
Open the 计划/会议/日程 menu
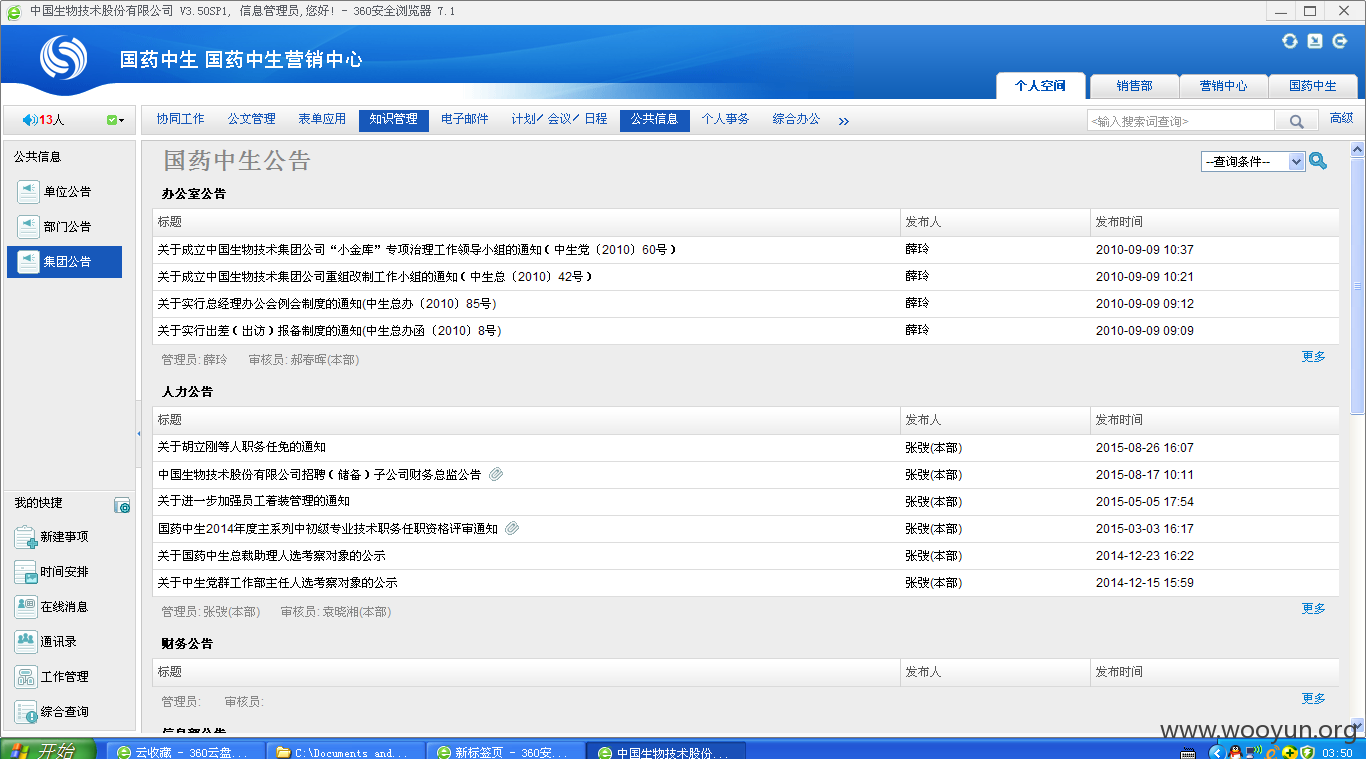[559, 119]
